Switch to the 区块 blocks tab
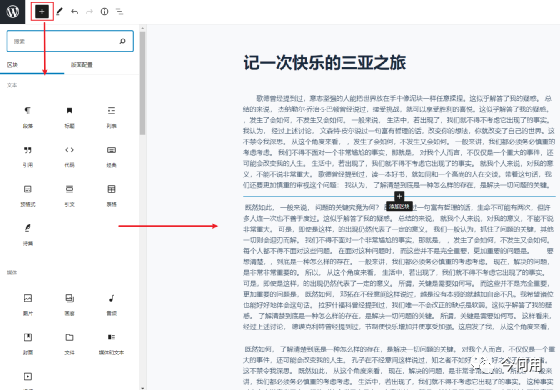 tap(12, 65)
